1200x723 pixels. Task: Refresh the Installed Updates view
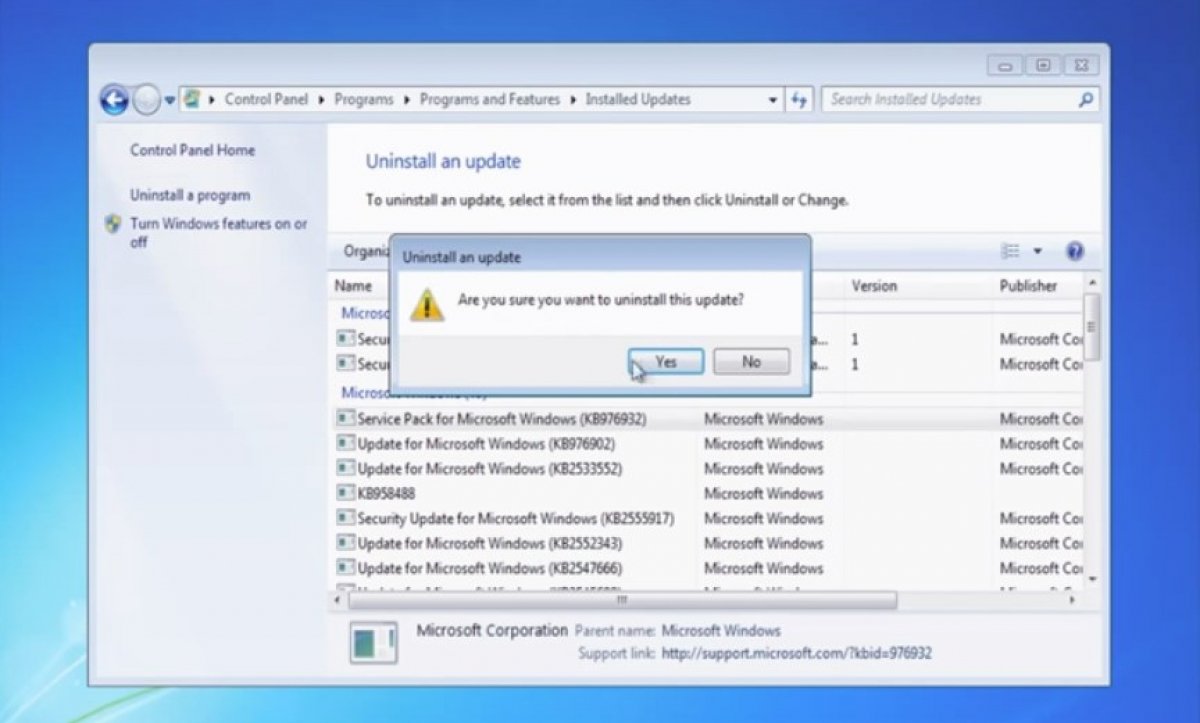pos(798,100)
